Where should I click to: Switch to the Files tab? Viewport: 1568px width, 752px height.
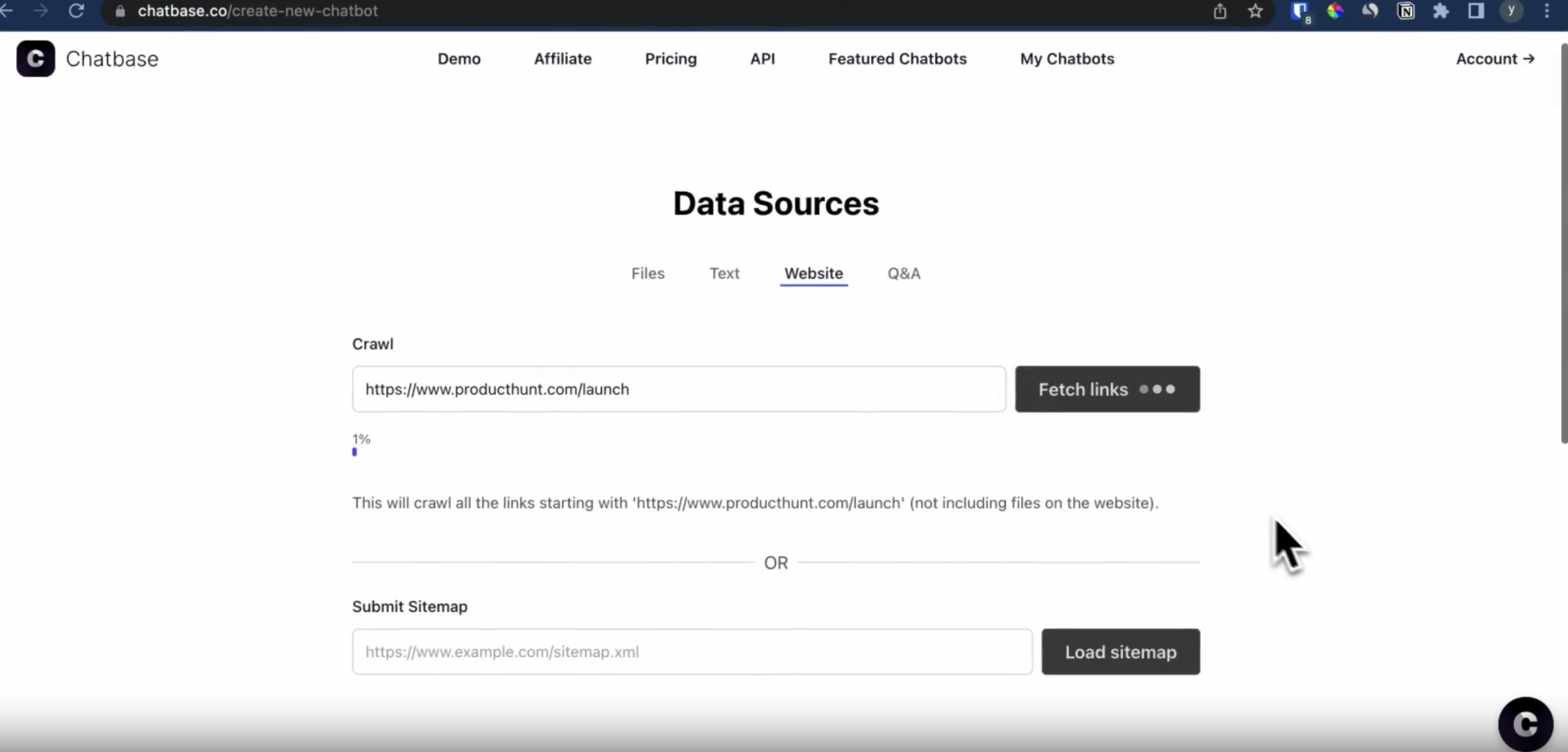click(x=647, y=273)
